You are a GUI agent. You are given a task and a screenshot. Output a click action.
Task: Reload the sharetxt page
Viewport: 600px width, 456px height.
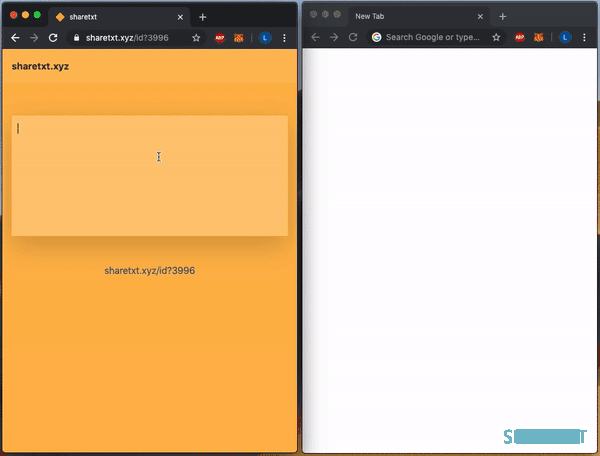(53, 38)
